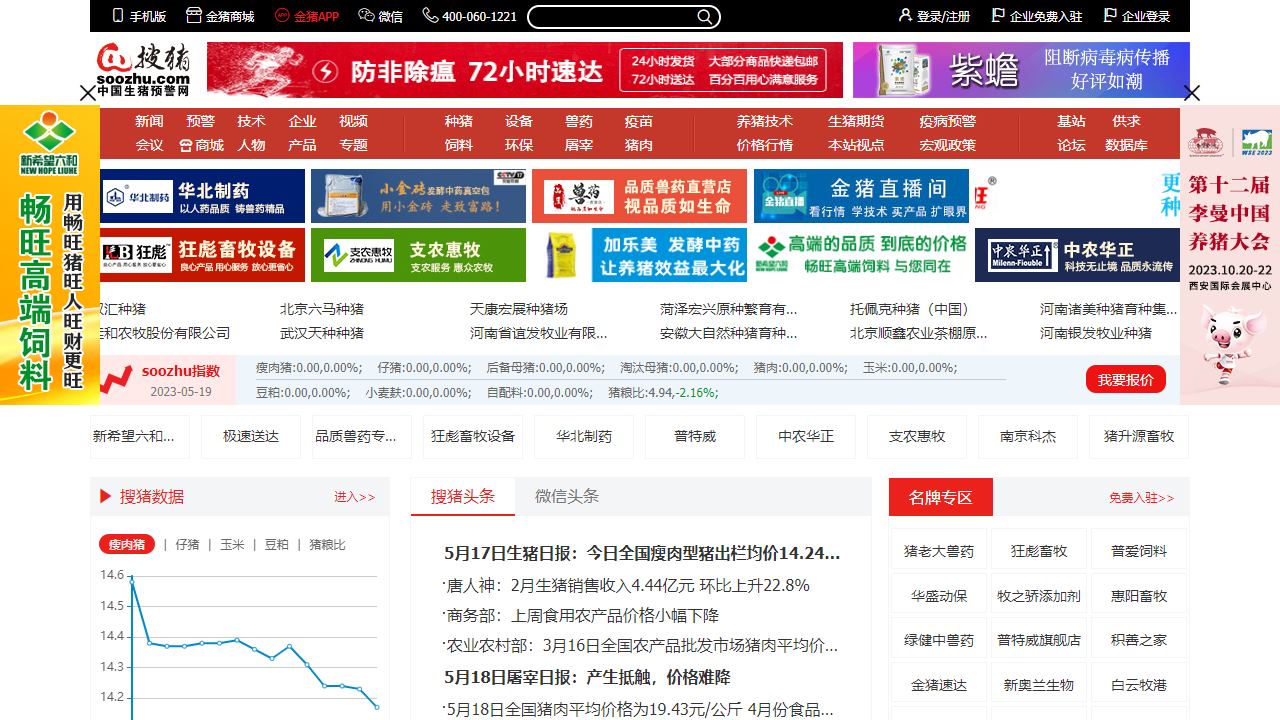This screenshot has height=720, width=1280.
Task: Open the 华北制药 banner ad
Action: click(x=202, y=196)
